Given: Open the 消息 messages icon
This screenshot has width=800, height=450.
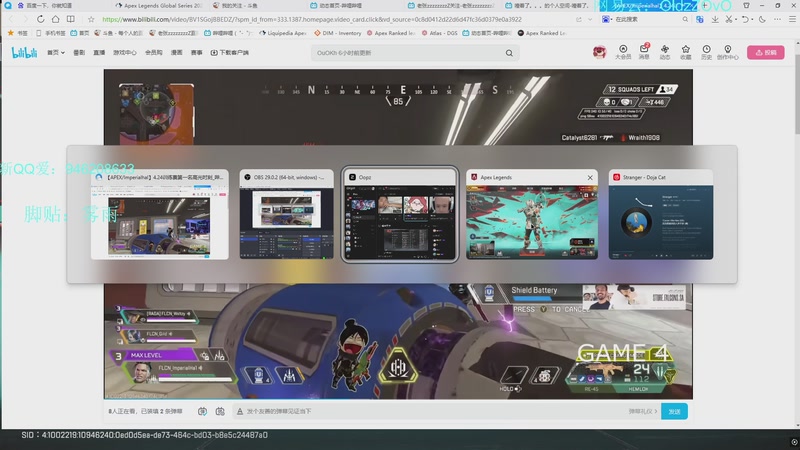Looking at the screenshot, I should click(644, 52).
